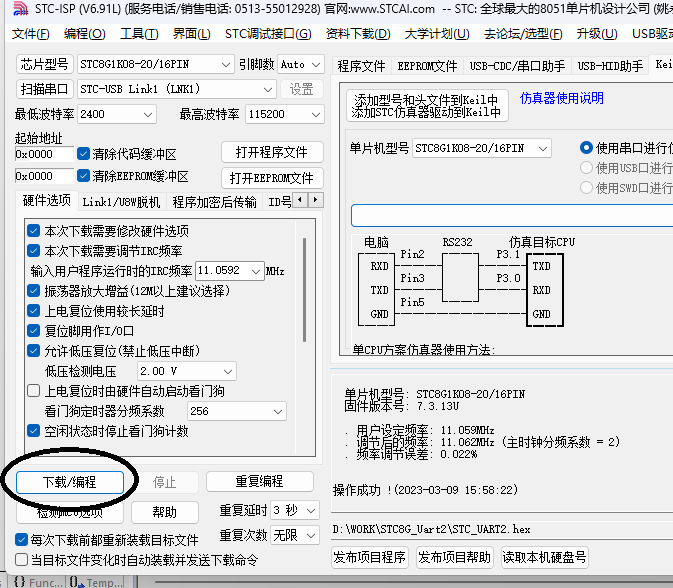
Task: Open 看门狗定时器分频系数 256 dropdown
Action: 237,411
